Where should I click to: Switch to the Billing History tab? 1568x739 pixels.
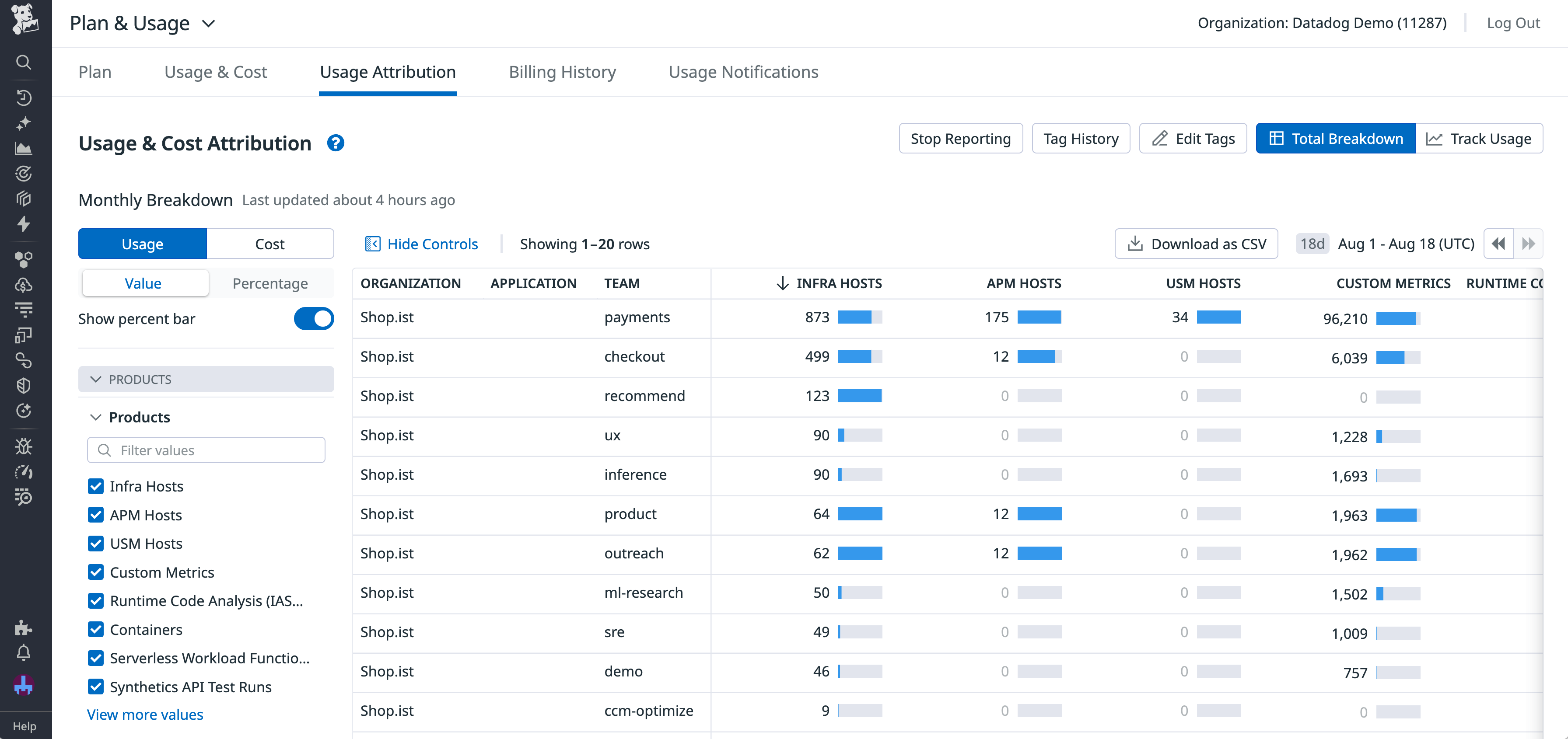click(x=562, y=71)
